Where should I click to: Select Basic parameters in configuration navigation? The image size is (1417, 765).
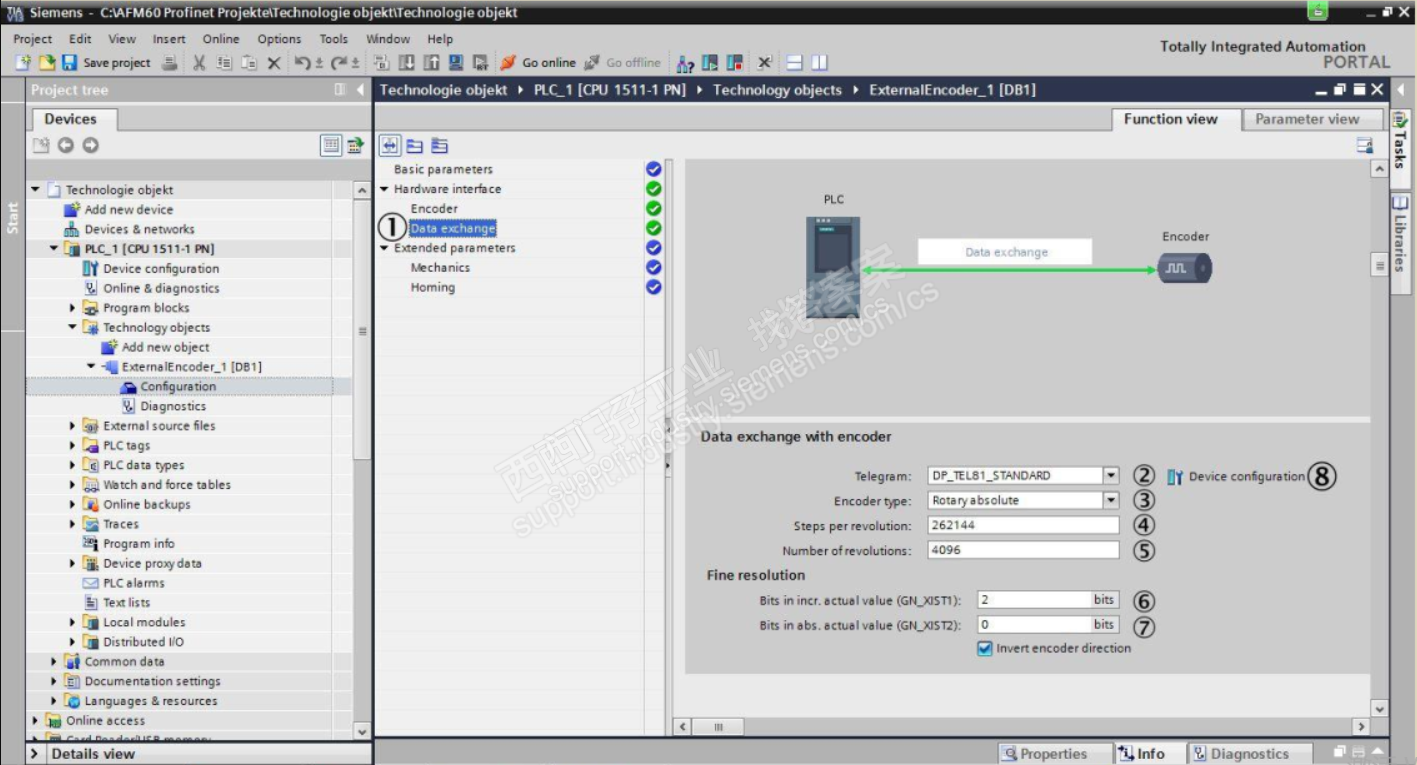click(443, 170)
